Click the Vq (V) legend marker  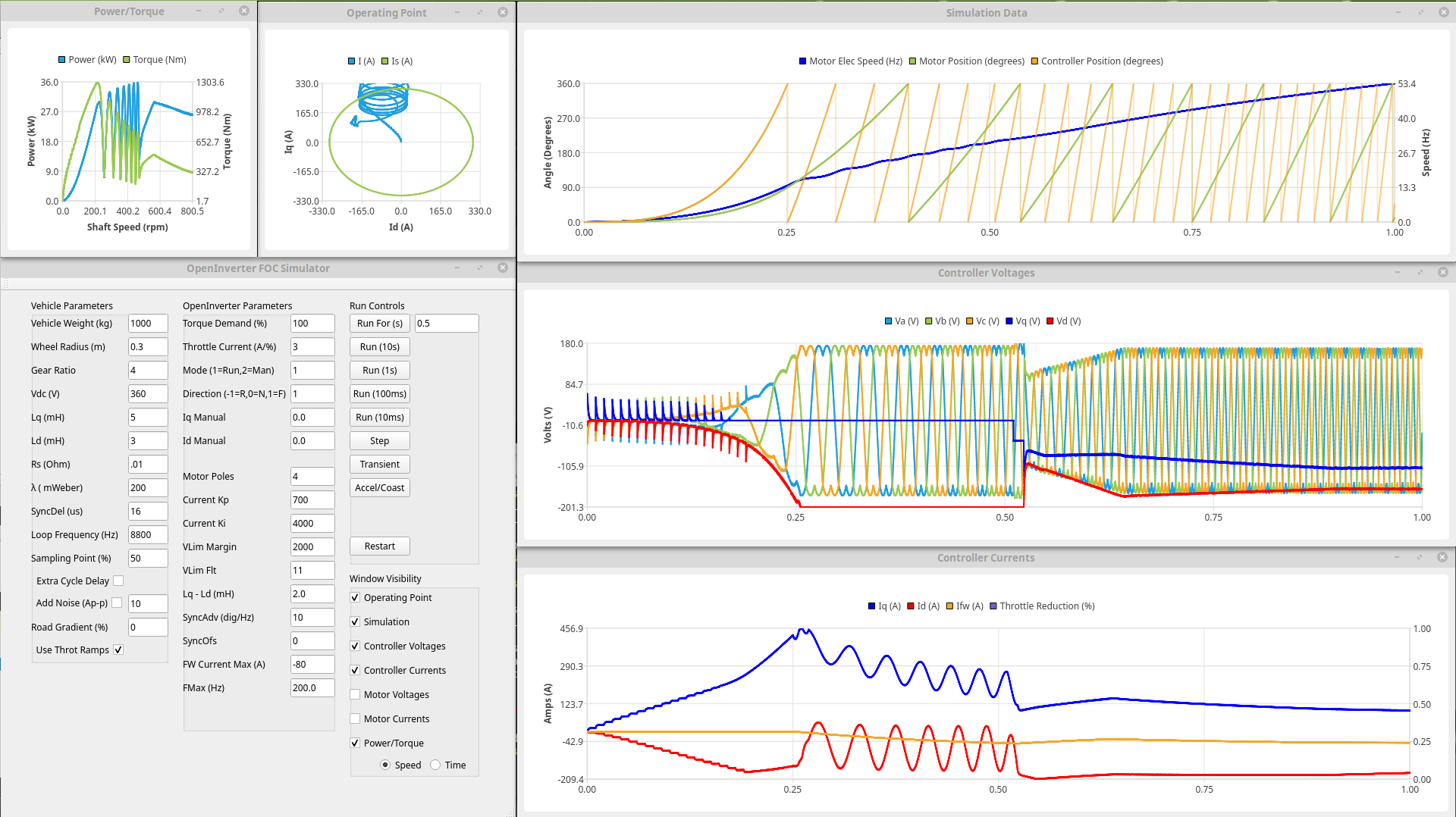(1009, 321)
